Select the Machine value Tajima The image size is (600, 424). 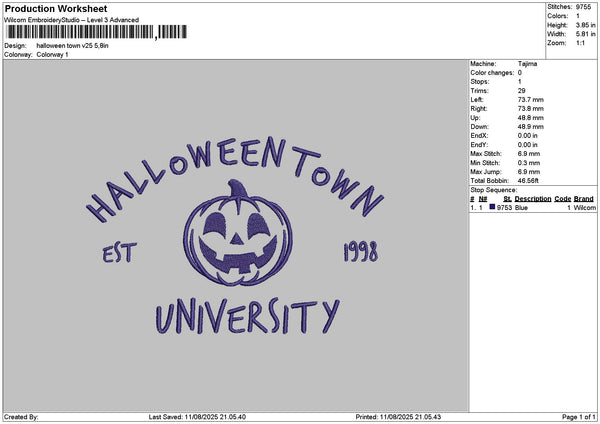pyautogui.click(x=527, y=64)
